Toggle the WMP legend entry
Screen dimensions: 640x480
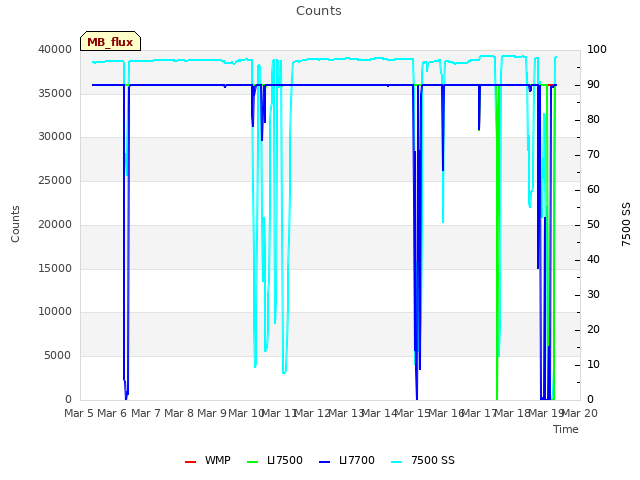pos(207,461)
